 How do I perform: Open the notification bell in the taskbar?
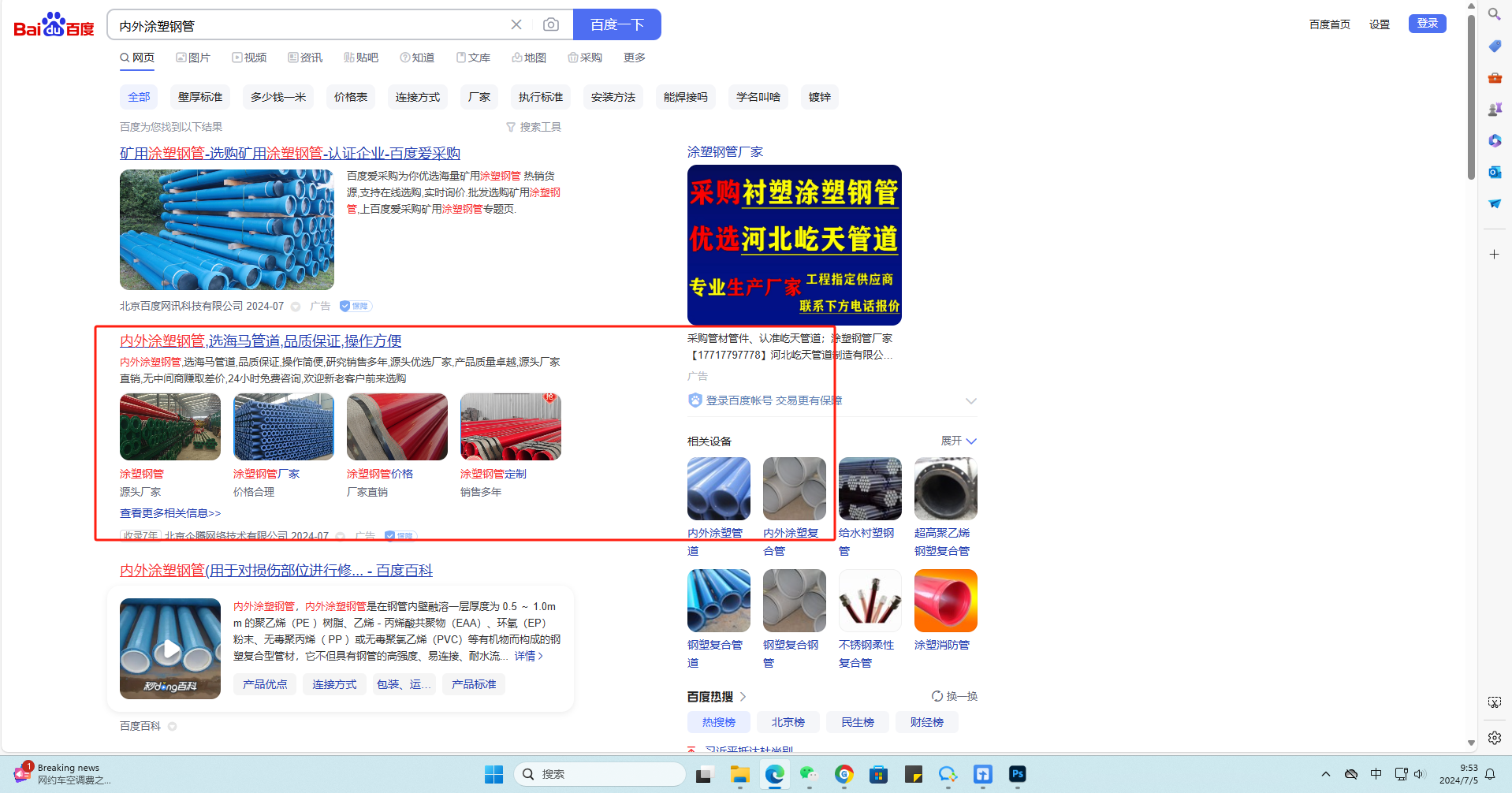[1490, 774]
